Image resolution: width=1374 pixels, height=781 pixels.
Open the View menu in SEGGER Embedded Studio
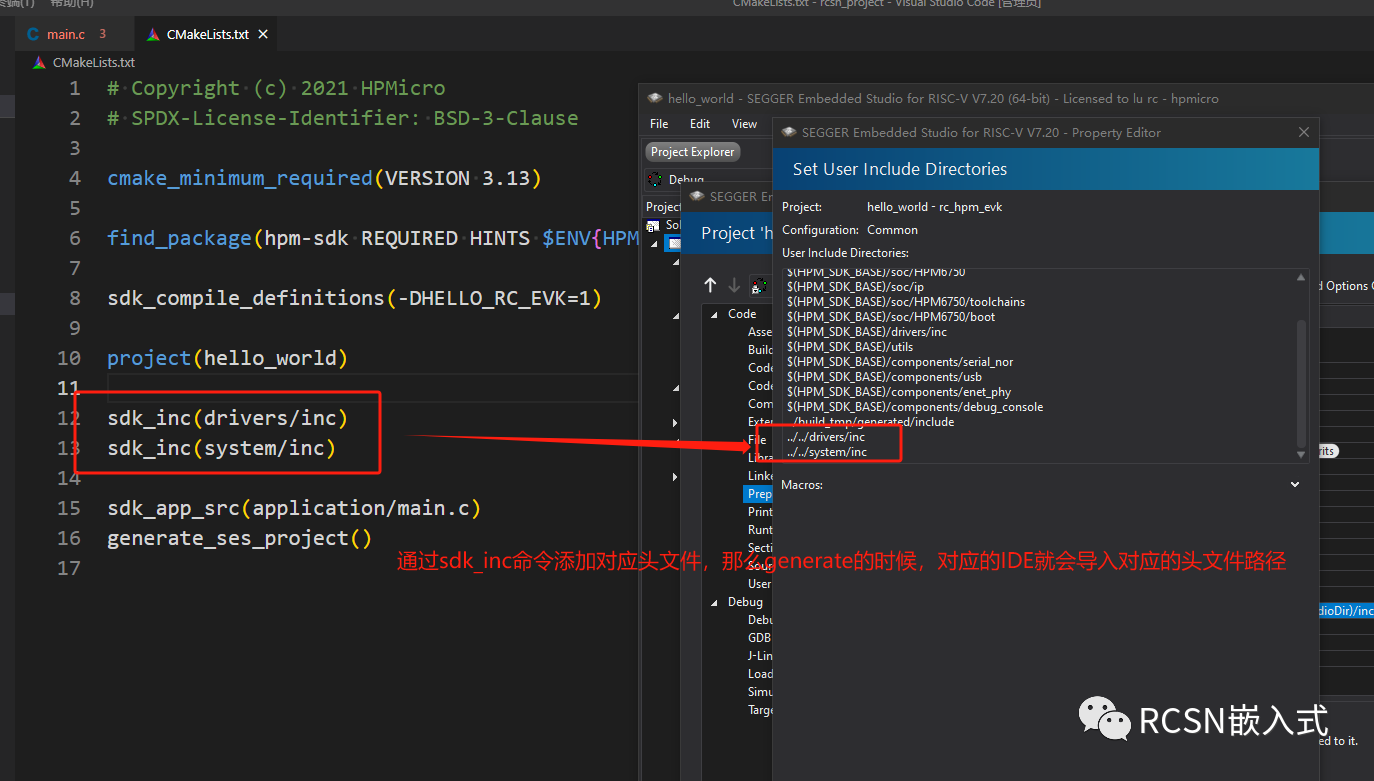tap(744, 124)
